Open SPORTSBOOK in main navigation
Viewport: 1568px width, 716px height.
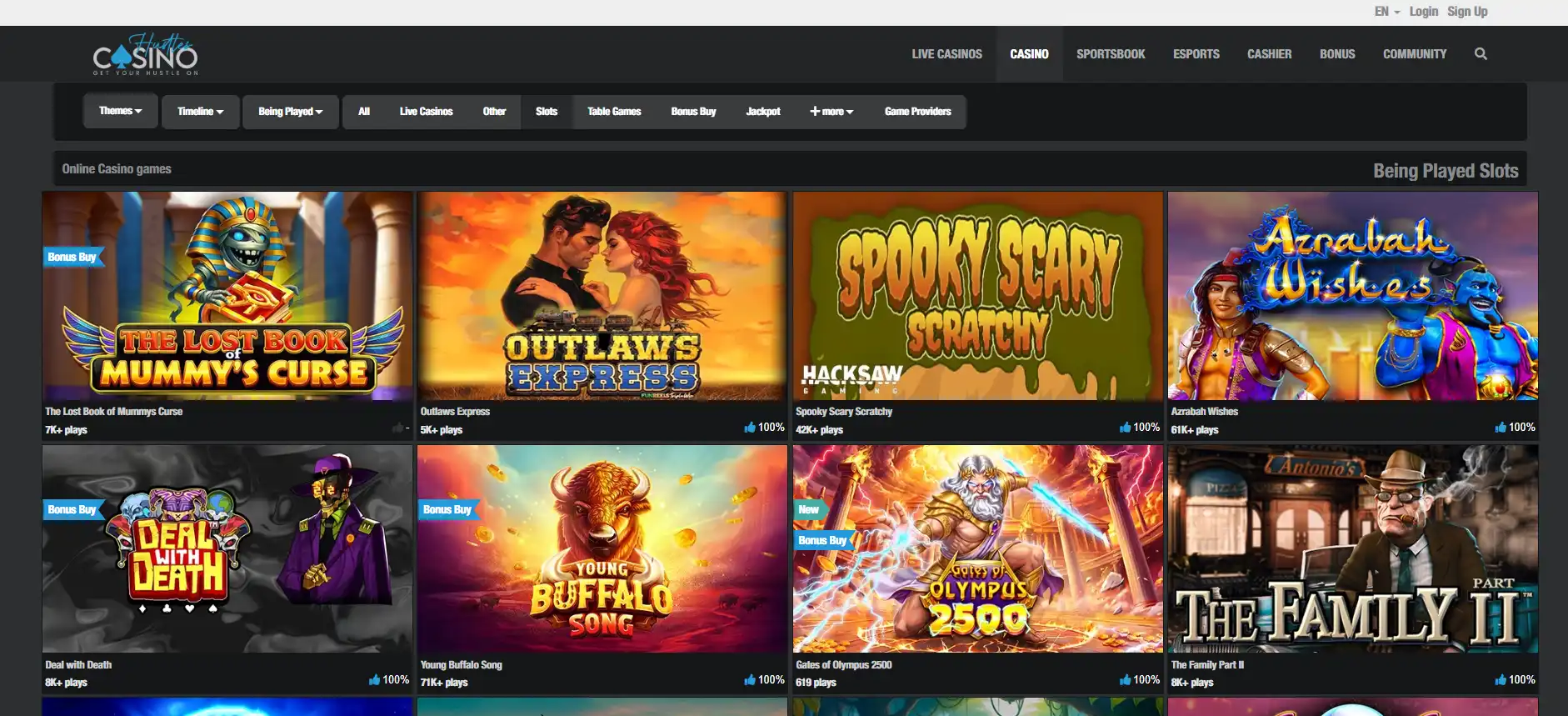coord(1111,53)
